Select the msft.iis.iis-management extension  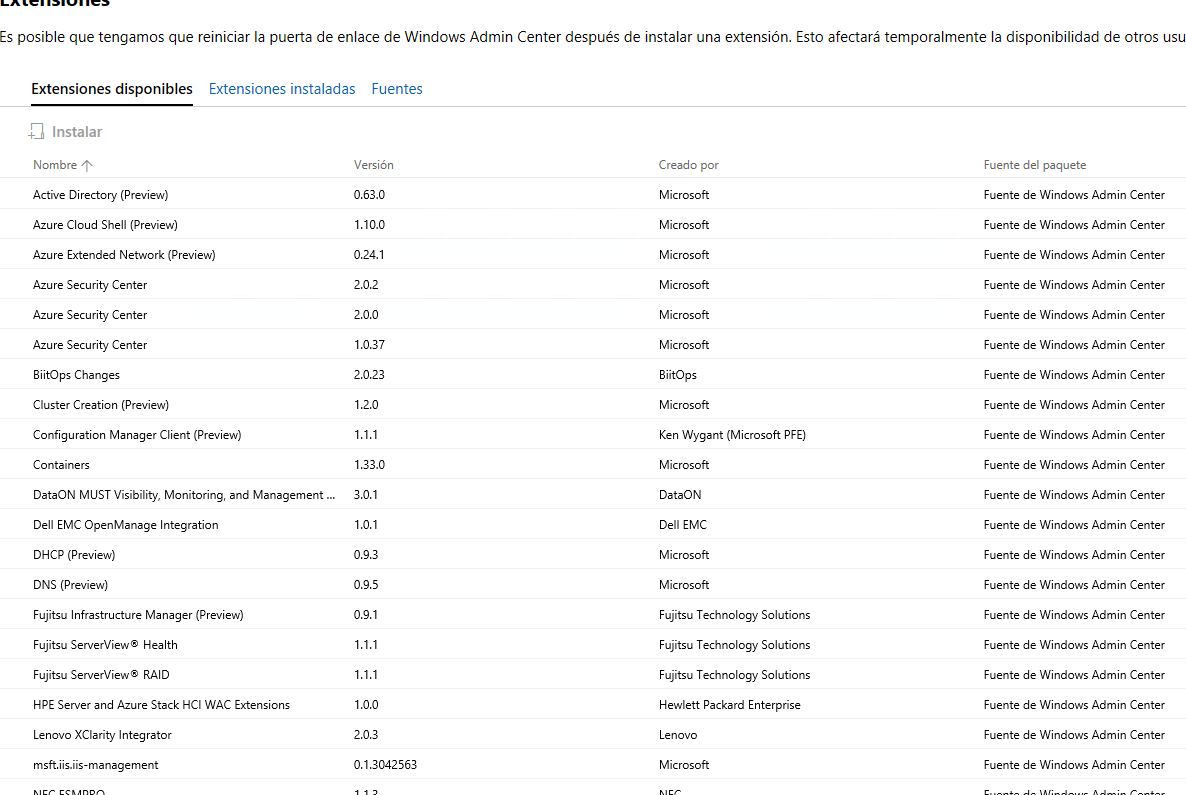click(x=95, y=765)
